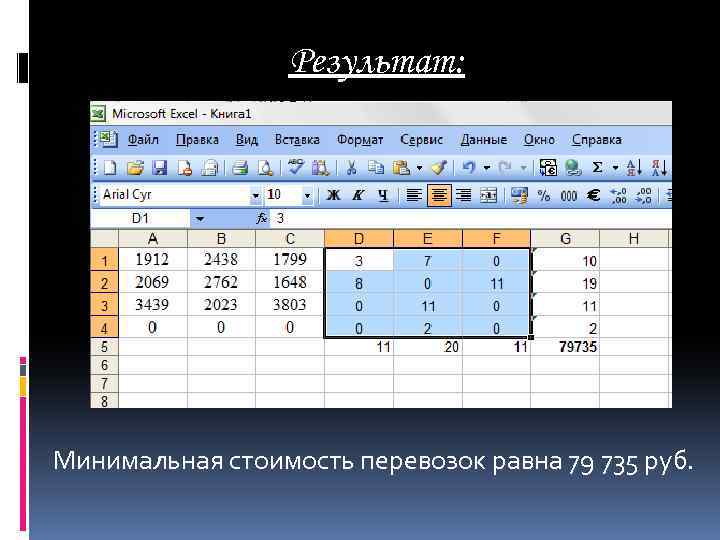Open the Сервис menu

point(422,140)
